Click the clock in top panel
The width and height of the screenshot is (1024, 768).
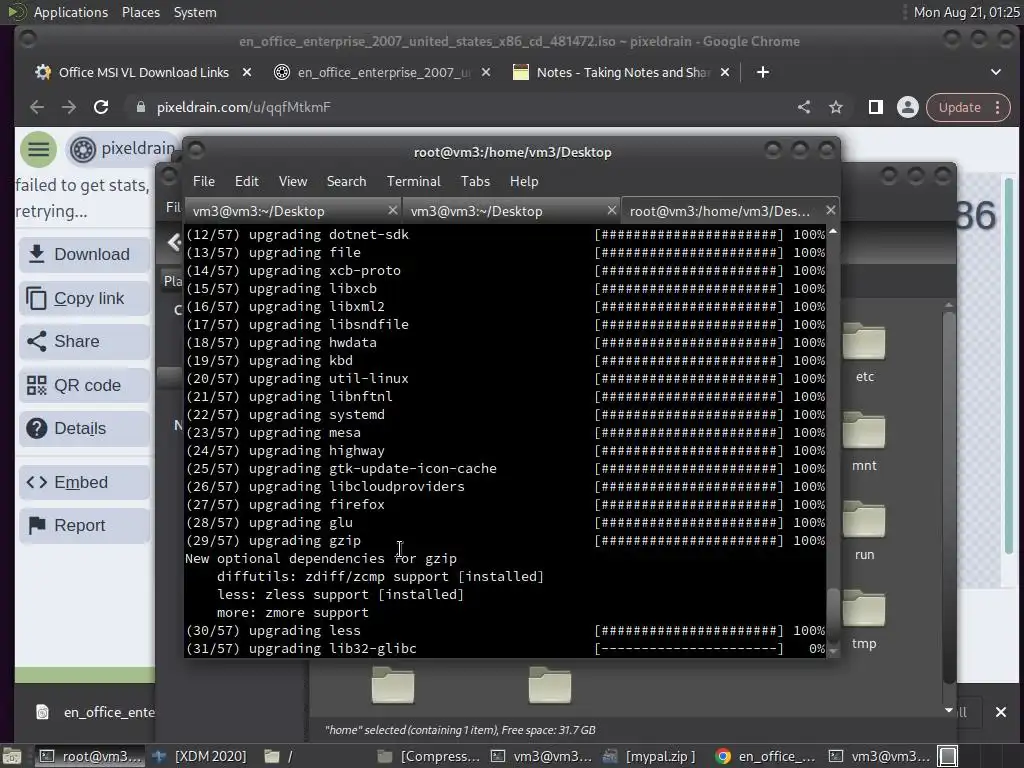(x=967, y=12)
